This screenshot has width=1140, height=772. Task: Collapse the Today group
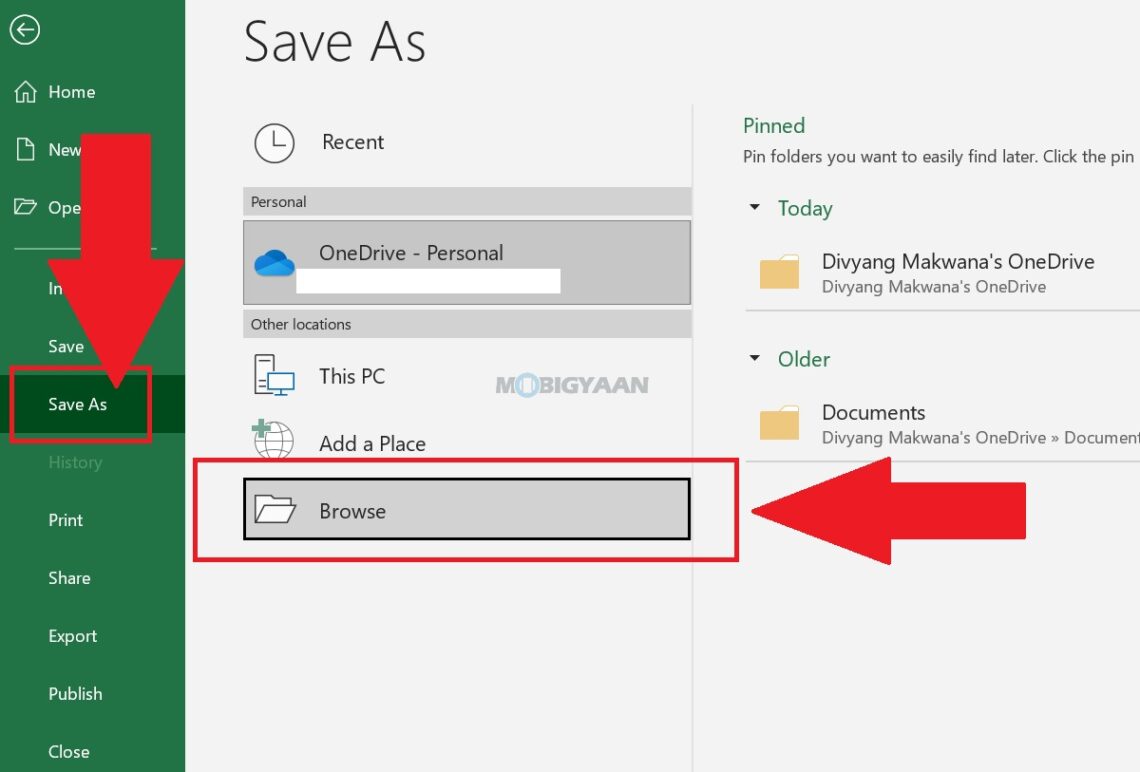(756, 208)
